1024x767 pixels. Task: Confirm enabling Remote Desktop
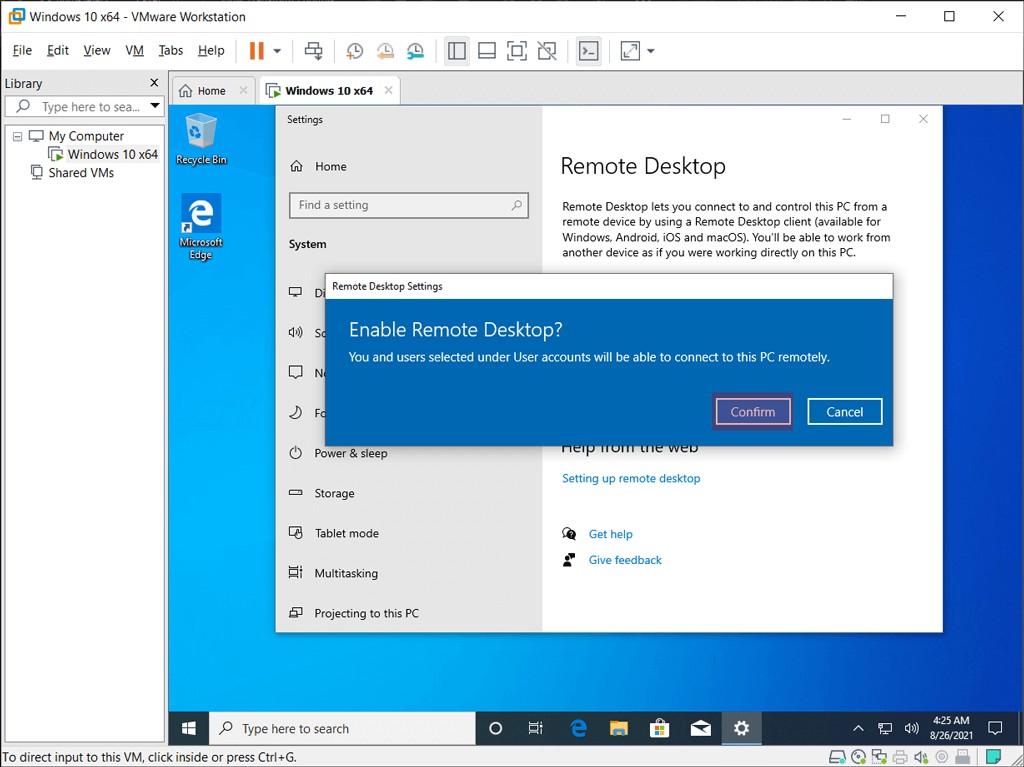(x=753, y=412)
